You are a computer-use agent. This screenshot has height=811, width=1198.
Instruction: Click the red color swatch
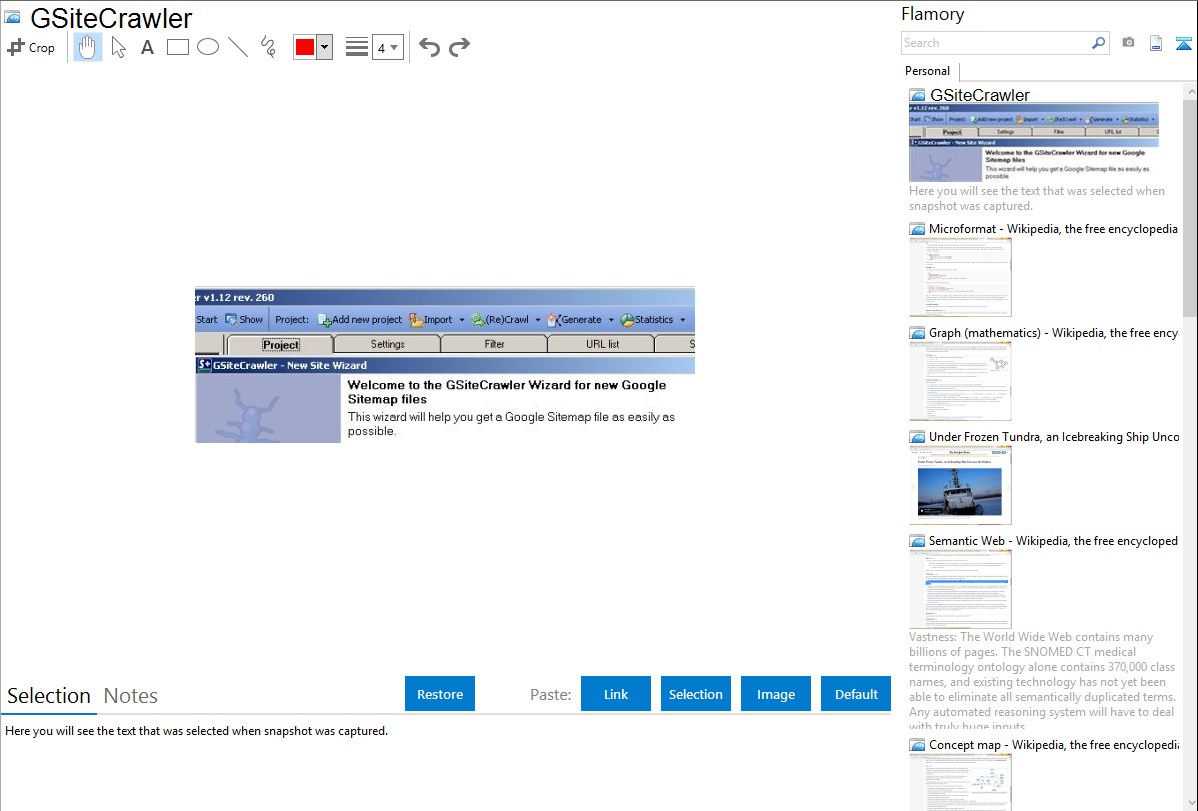tap(305, 47)
